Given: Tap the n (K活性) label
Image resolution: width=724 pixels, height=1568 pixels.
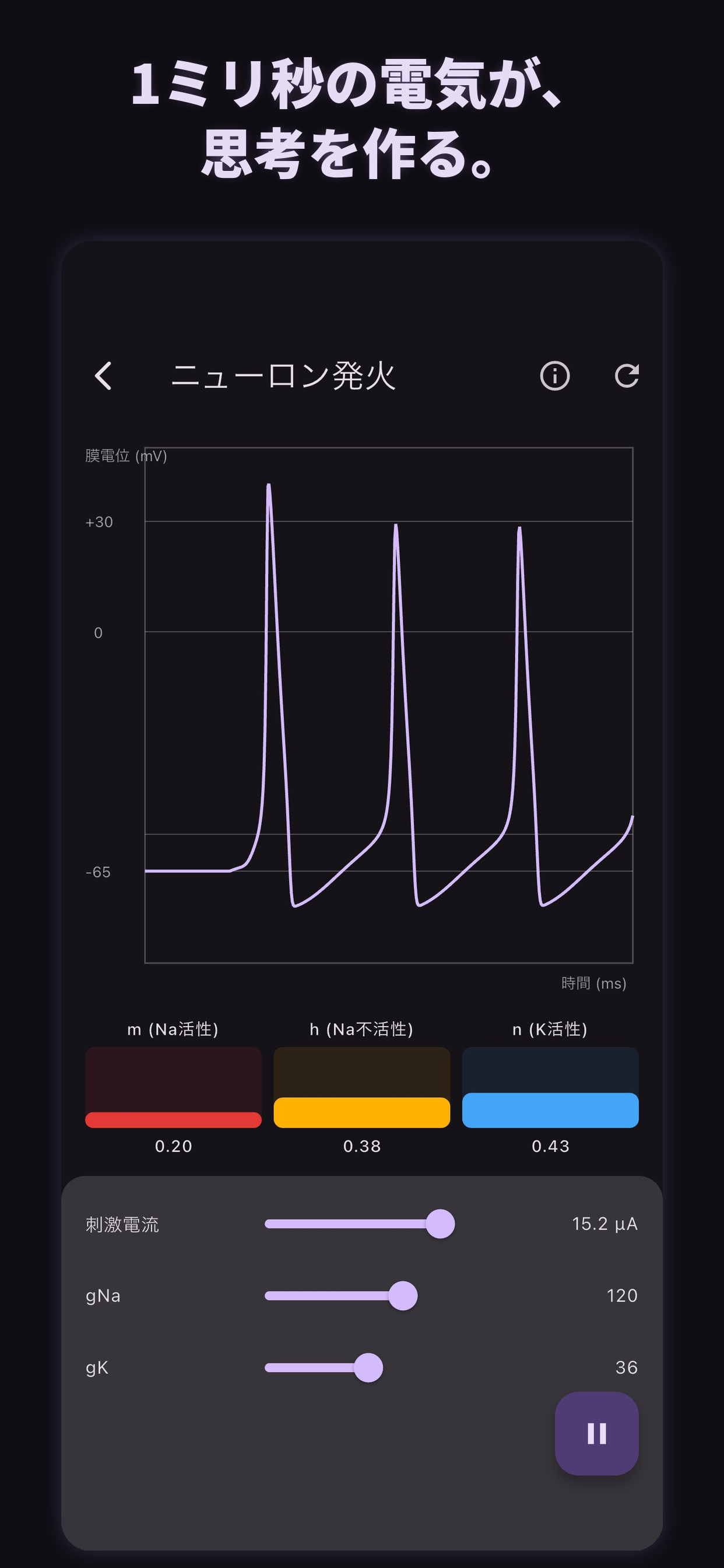Looking at the screenshot, I should 550,1028.
